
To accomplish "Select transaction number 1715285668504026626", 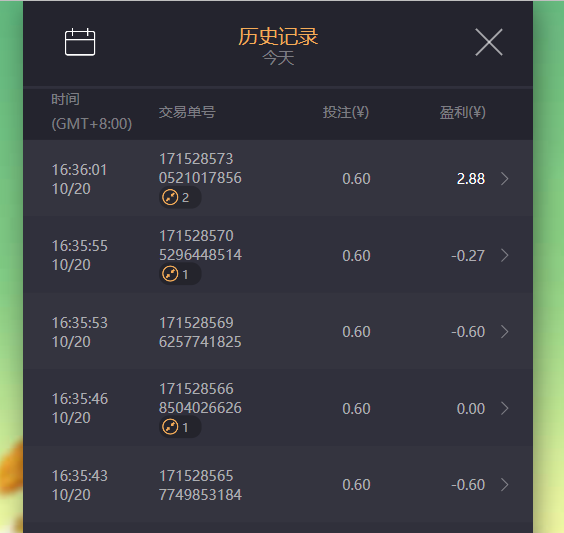I will point(200,398).
